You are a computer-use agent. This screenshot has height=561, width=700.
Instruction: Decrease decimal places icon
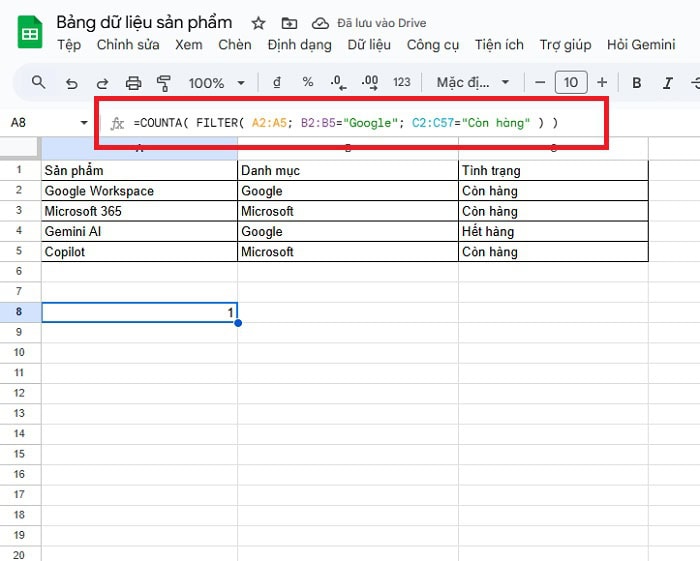pos(338,83)
